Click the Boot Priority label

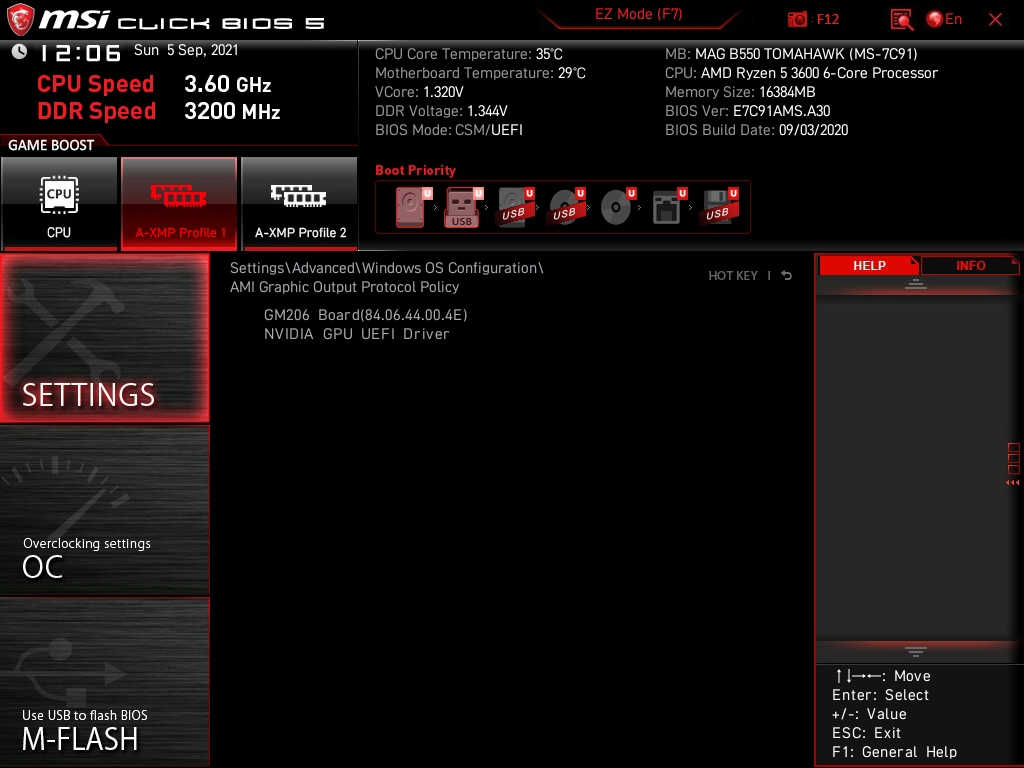[415, 170]
